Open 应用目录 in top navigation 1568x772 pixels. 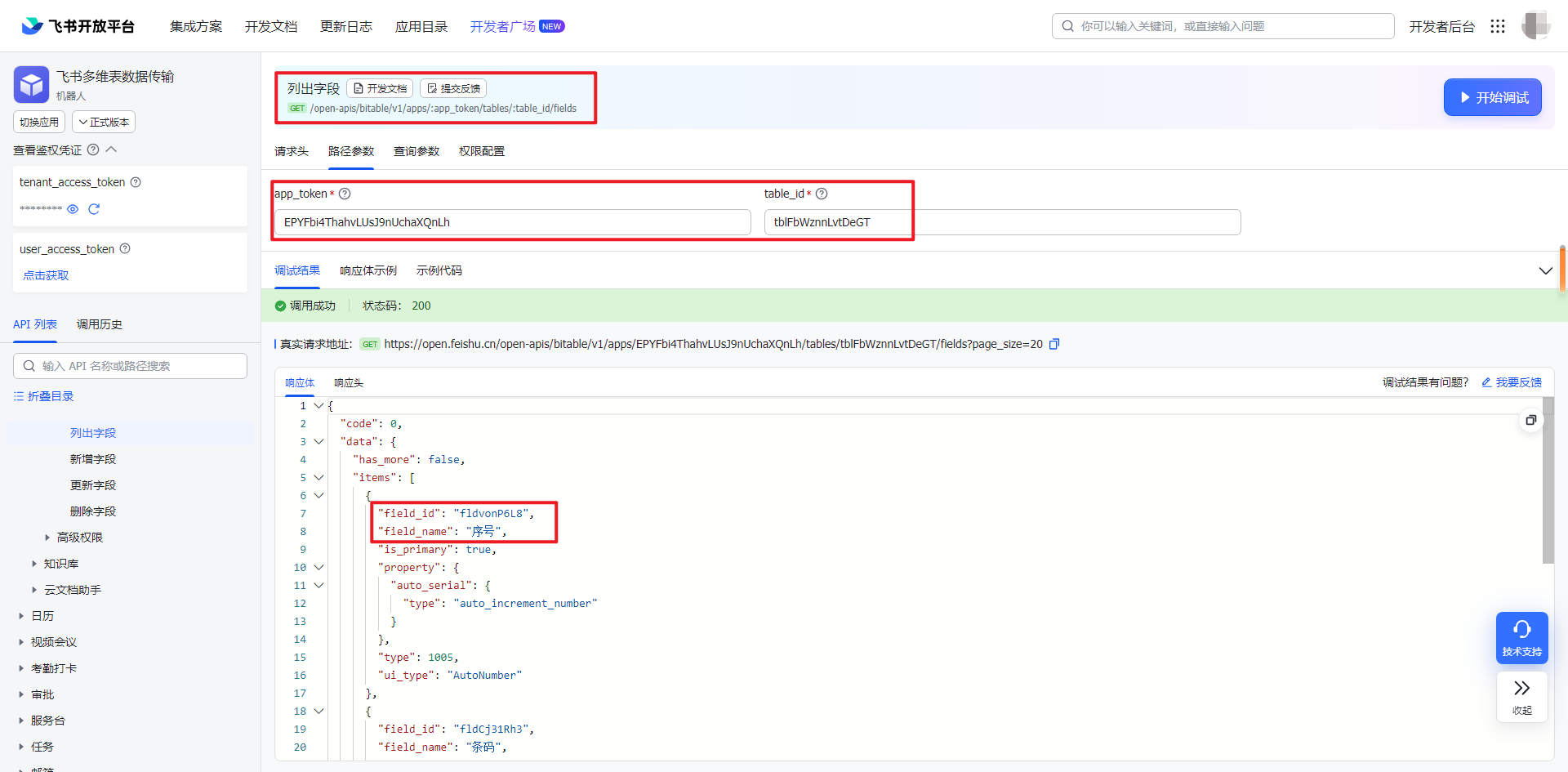[x=421, y=26]
